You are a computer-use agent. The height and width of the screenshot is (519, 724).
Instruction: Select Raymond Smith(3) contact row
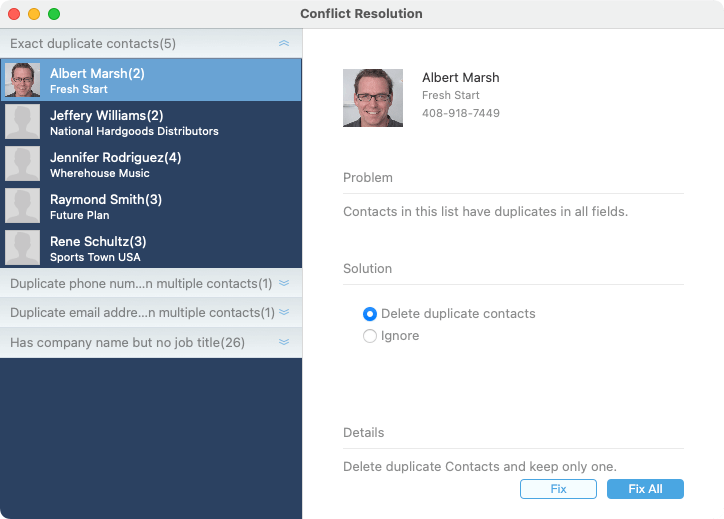[151, 206]
